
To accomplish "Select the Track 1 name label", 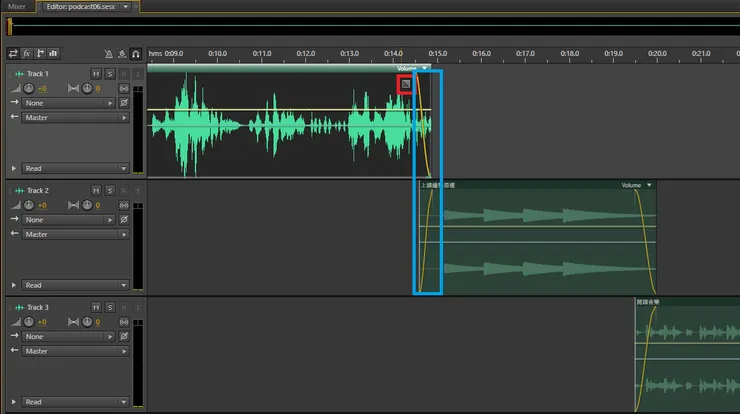I will tap(38, 74).
